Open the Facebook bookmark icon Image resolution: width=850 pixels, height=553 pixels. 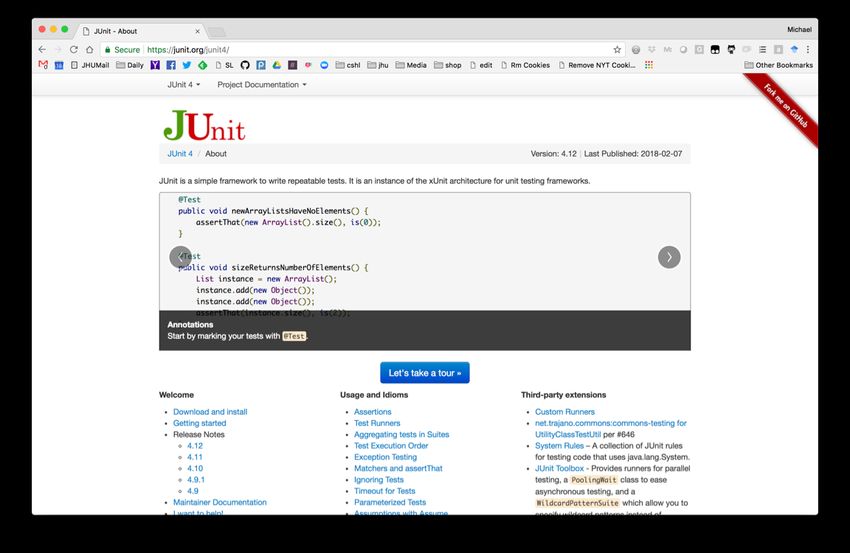tap(171, 65)
